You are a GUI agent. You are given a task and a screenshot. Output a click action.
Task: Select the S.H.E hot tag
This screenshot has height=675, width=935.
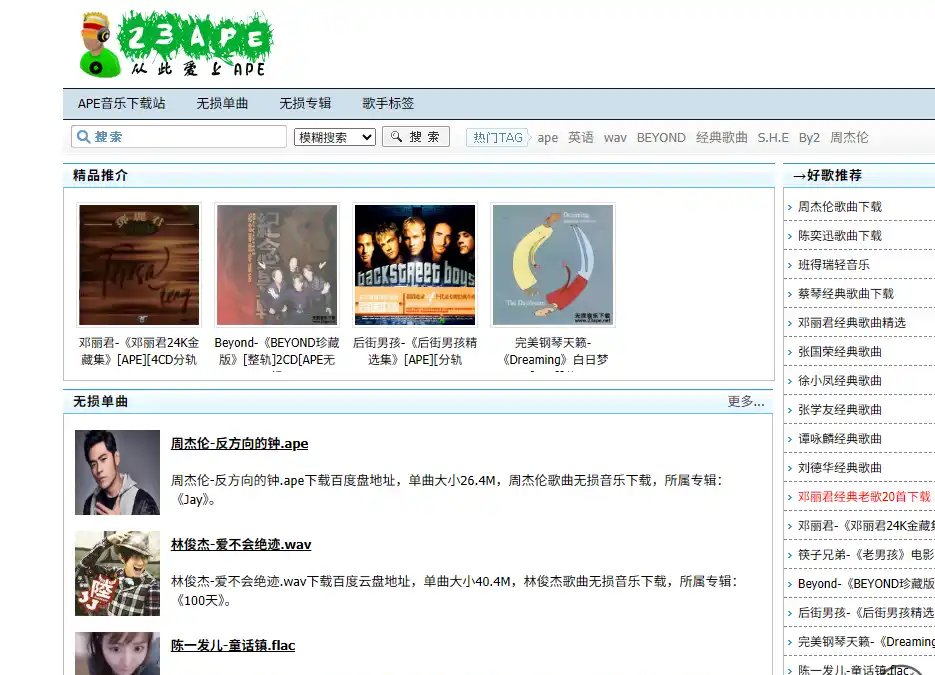[773, 138]
